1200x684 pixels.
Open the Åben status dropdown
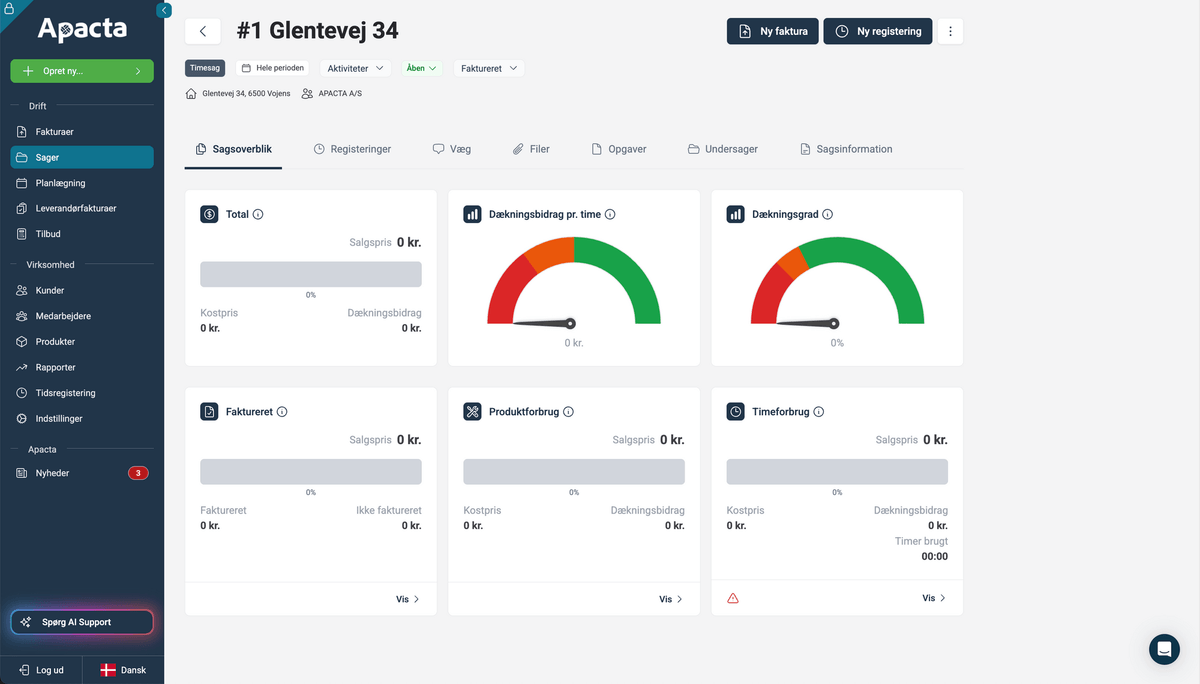point(421,68)
